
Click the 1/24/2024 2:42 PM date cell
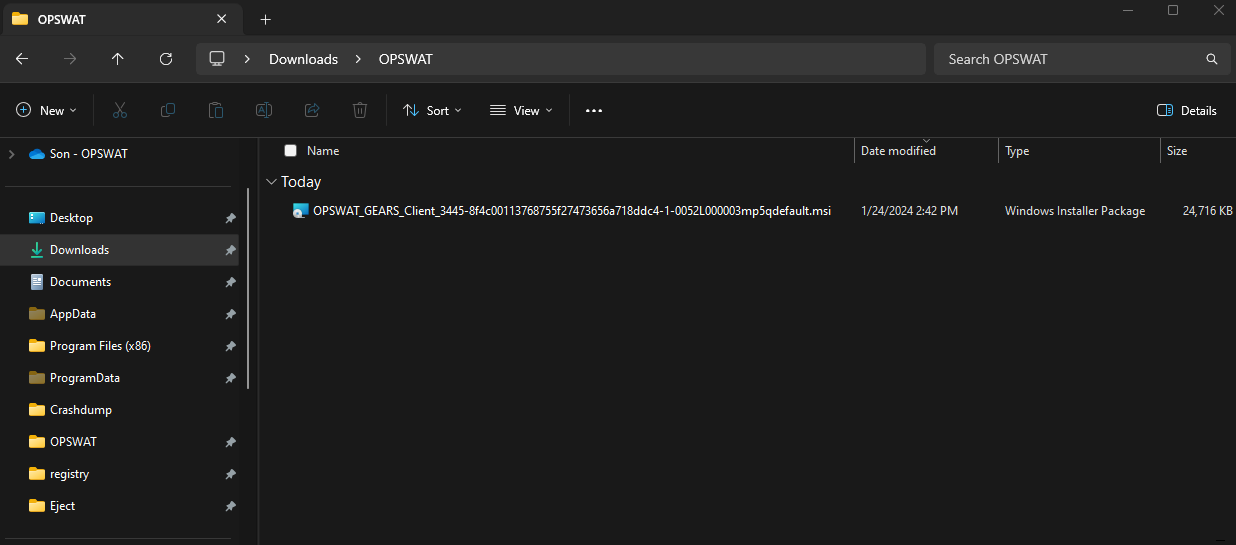point(909,211)
